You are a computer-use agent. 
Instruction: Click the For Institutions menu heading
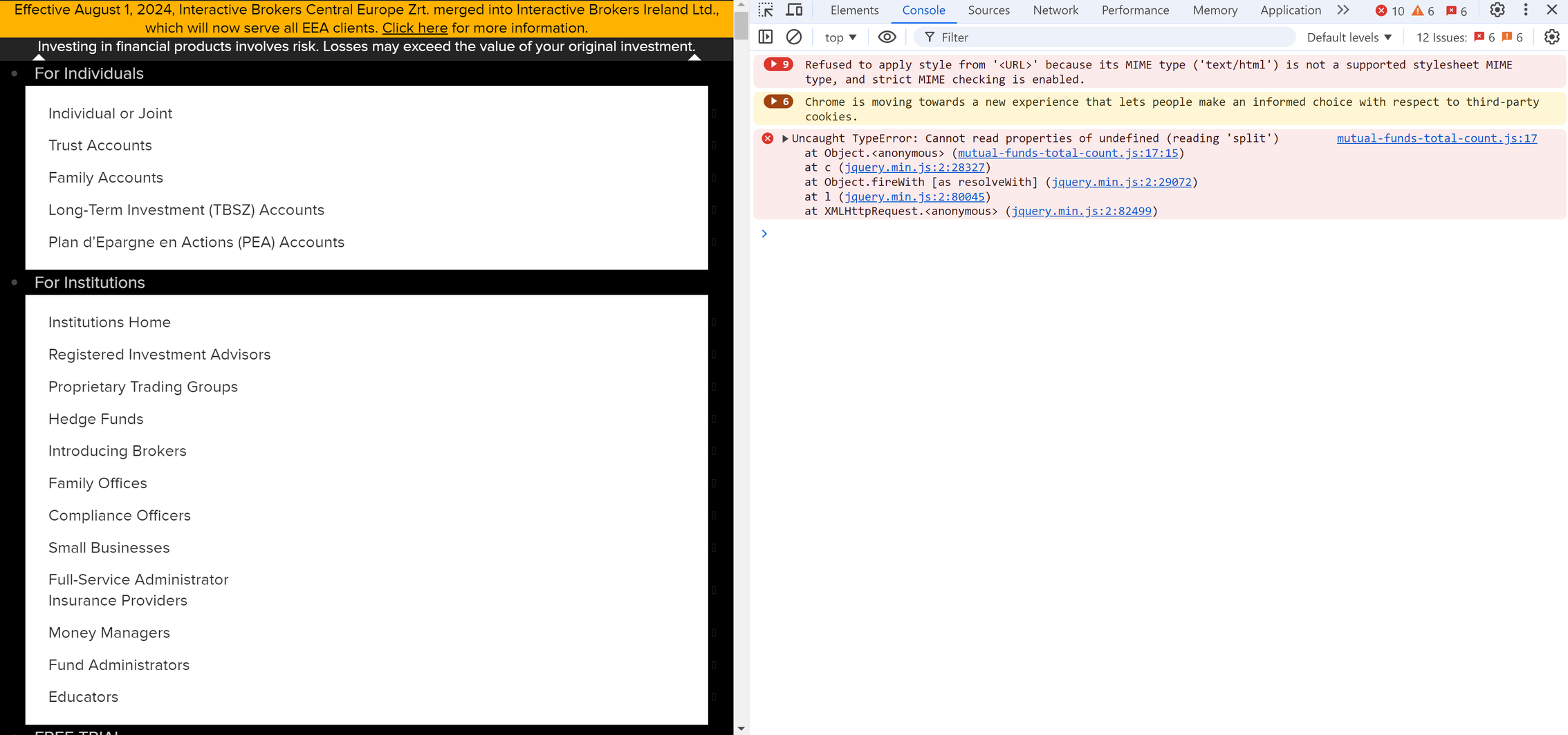click(x=89, y=283)
